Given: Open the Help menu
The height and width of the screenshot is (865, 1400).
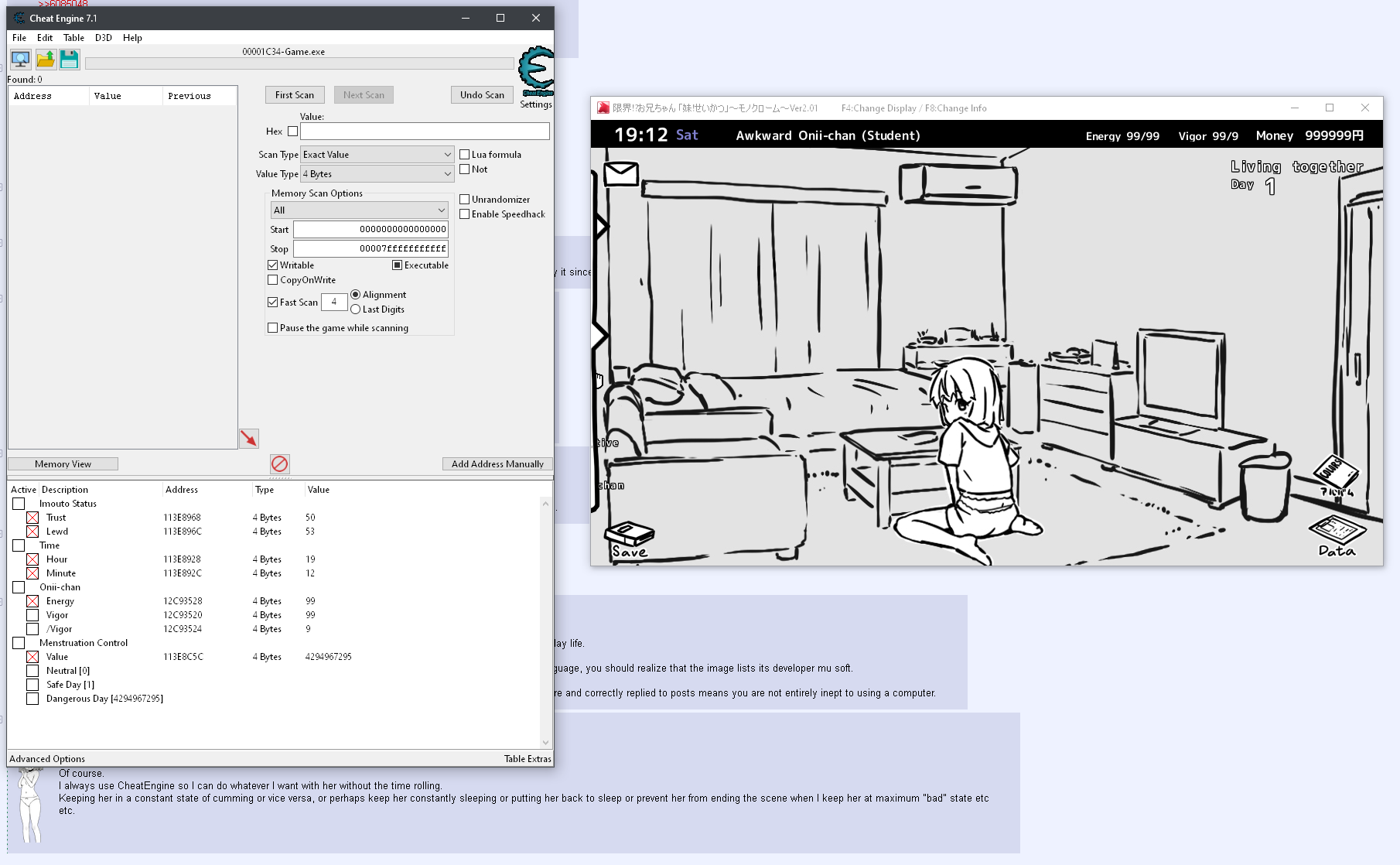Looking at the screenshot, I should pyautogui.click(x=132, y=38).
